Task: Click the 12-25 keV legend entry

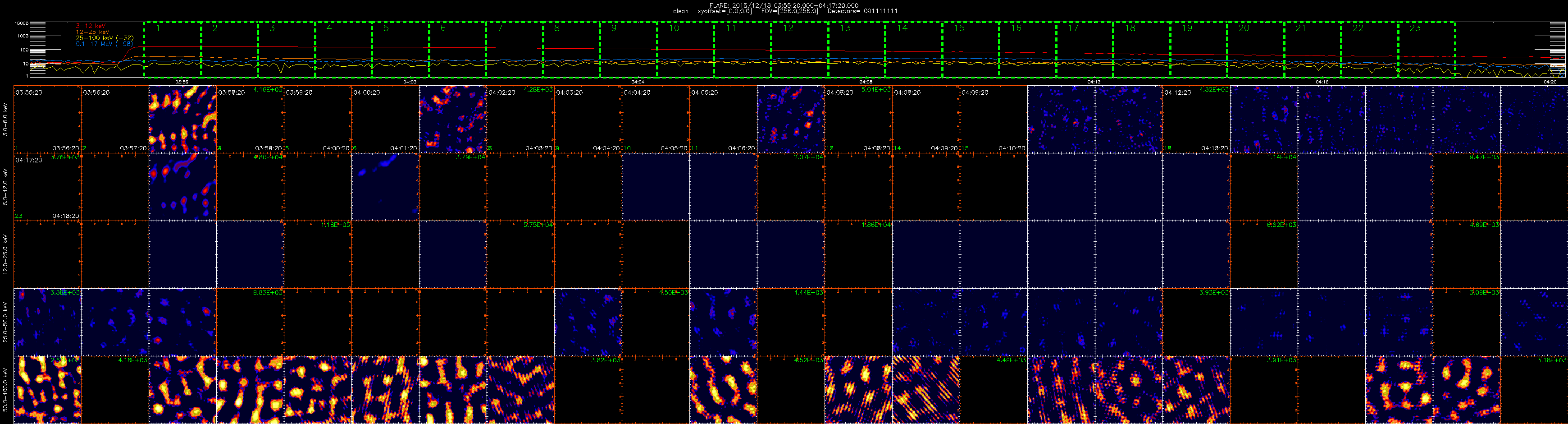Action: pos(92,32)
